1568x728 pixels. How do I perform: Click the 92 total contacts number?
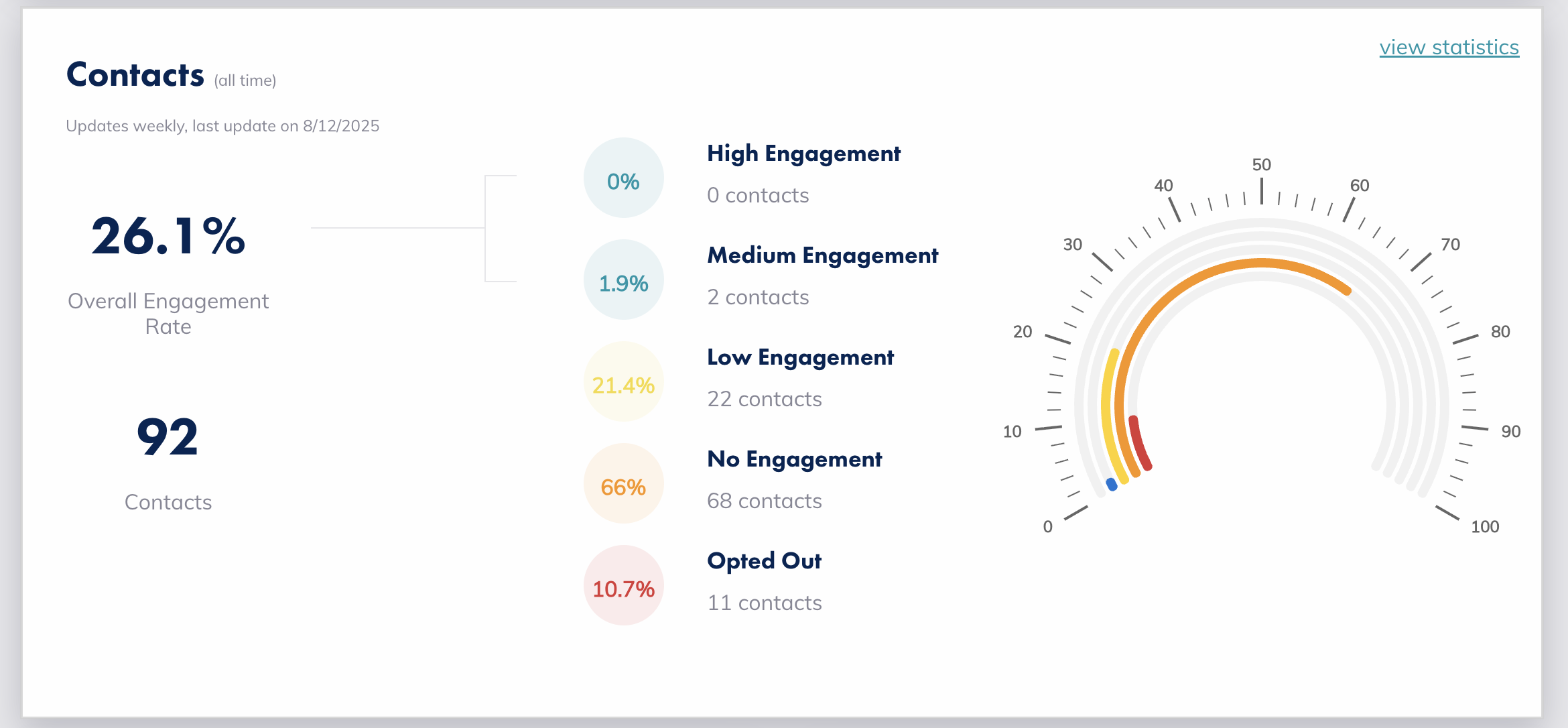coord(168,437)
